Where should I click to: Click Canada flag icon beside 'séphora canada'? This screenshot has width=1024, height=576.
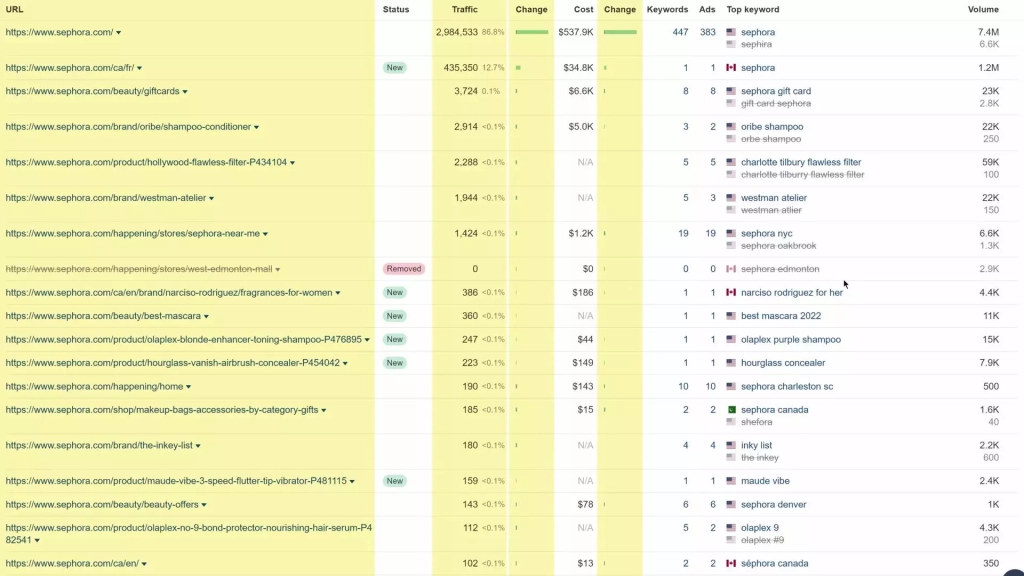pos(731,563)
